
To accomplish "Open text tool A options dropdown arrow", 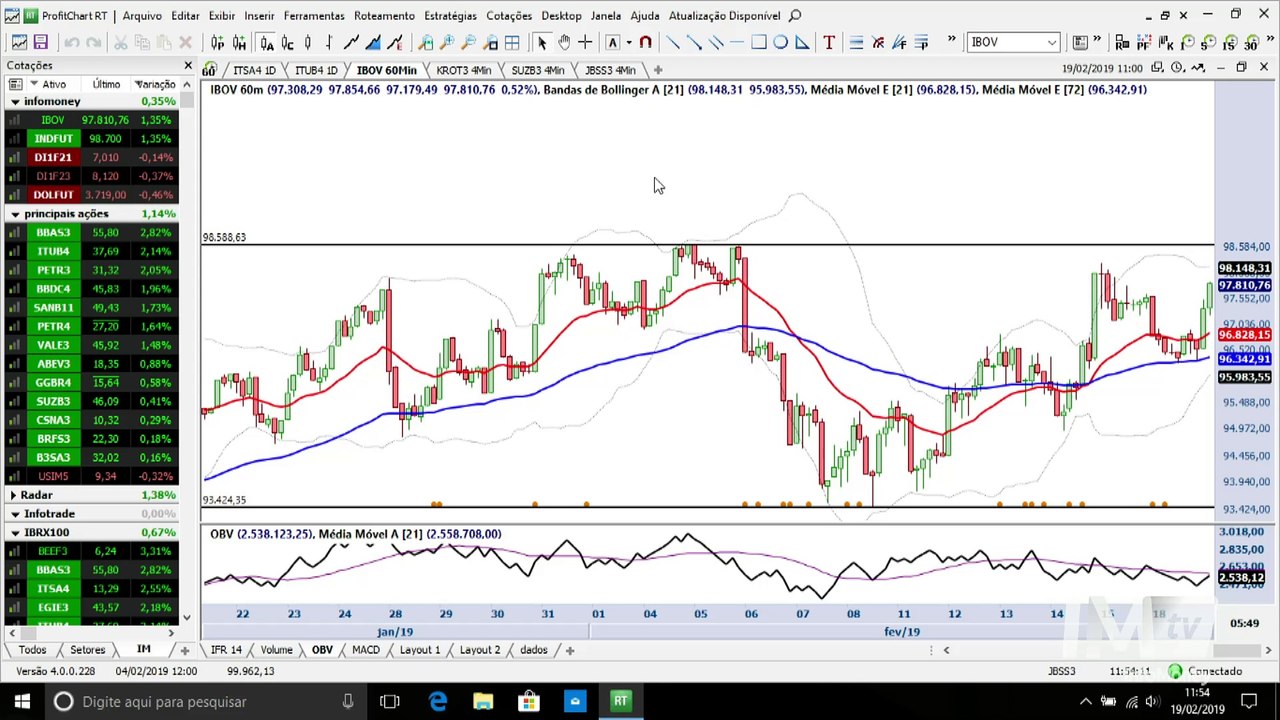I will pos(627,42).
